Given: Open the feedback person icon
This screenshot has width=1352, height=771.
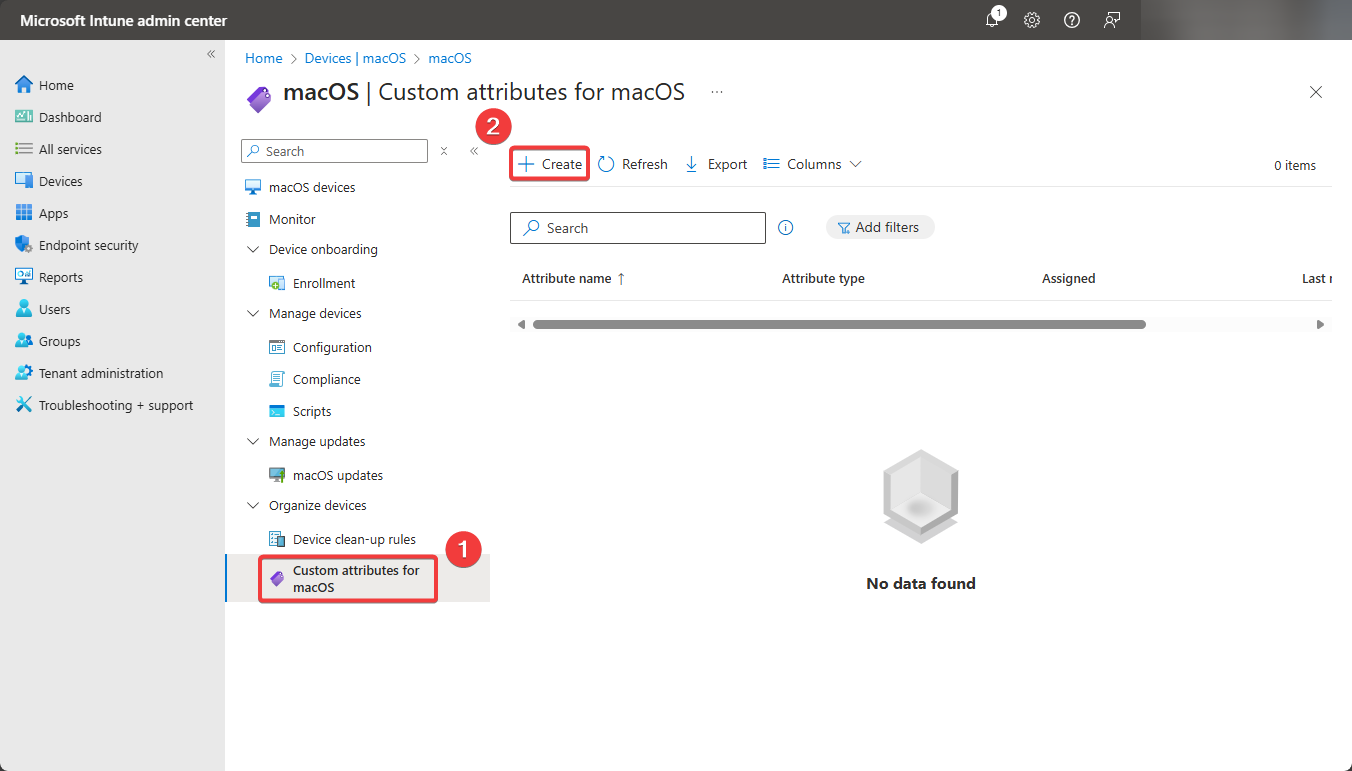Looking at the screenshot, I should [x=1111, y=20].
